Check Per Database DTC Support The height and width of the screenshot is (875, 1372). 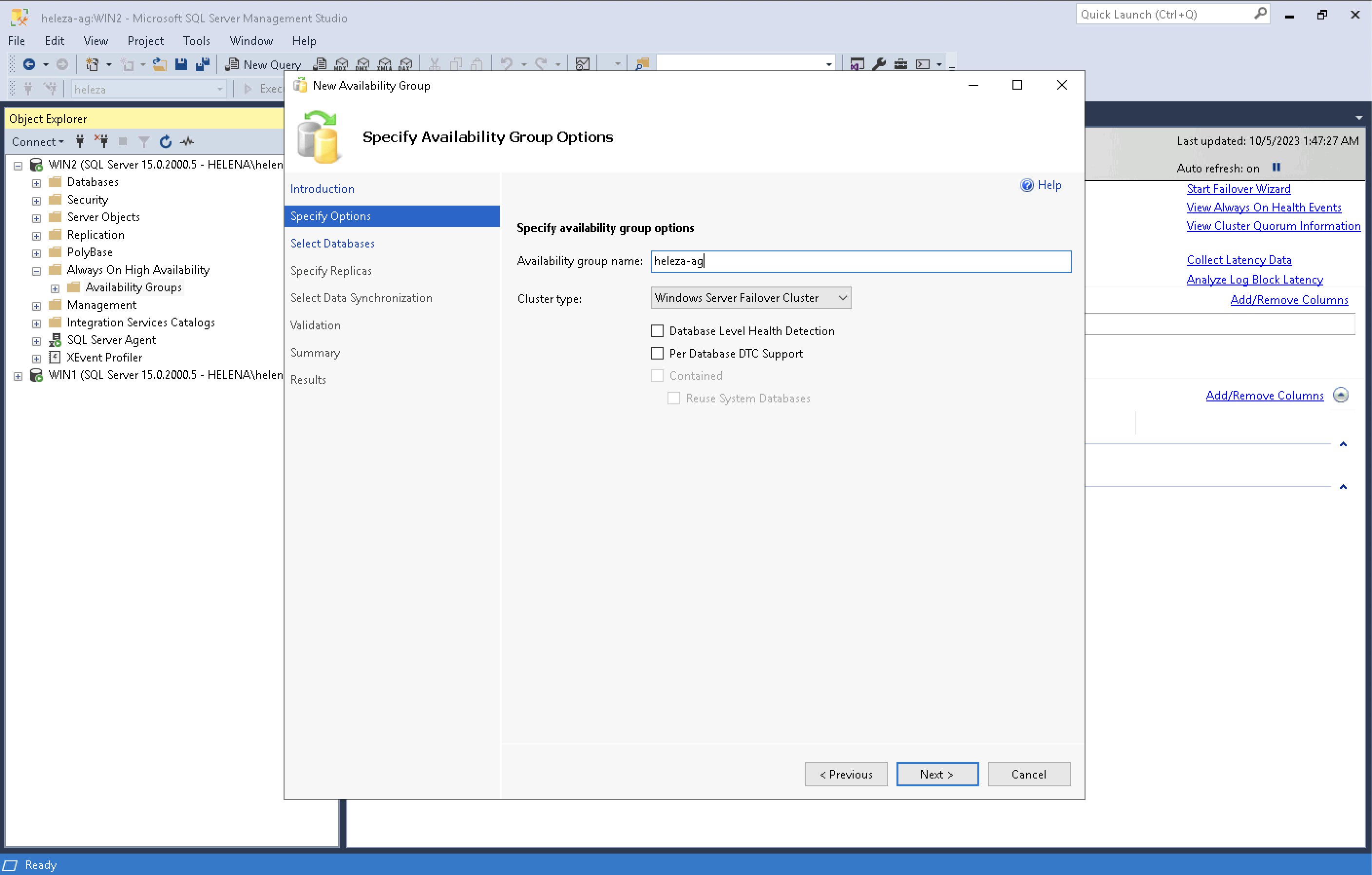pyautogui.click(x=657, y=353)
